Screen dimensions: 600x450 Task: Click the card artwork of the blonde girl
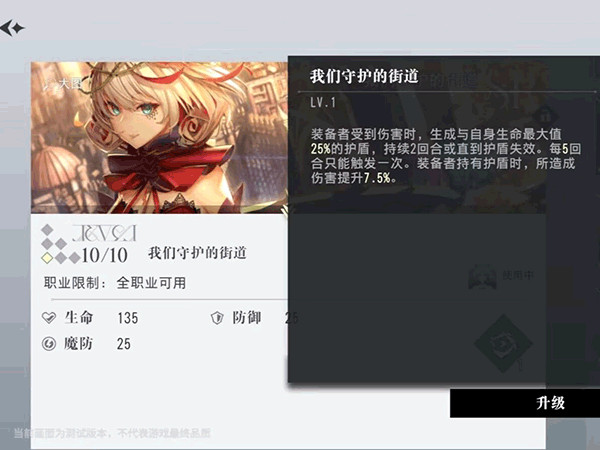[159, 137]
